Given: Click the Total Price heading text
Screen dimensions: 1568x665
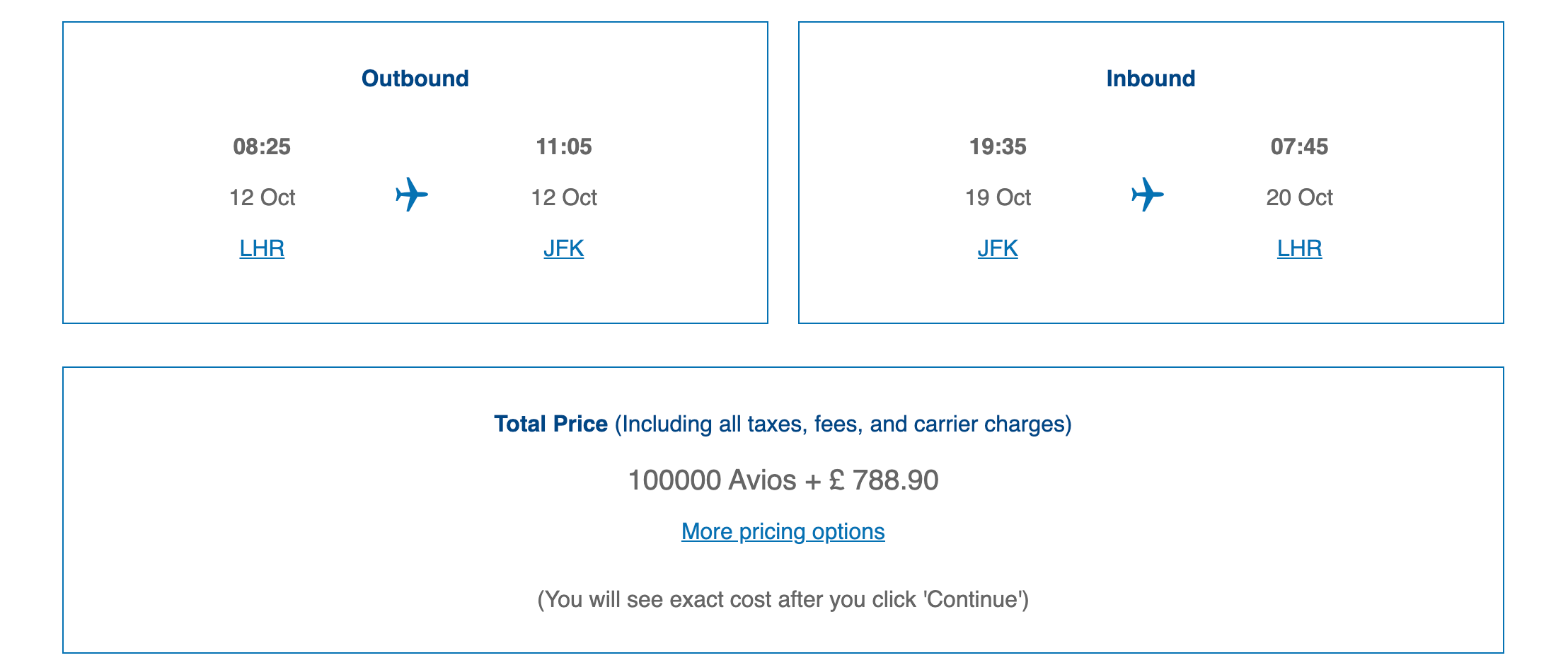Looking at the screenshot, I should [x=550, y=424].
